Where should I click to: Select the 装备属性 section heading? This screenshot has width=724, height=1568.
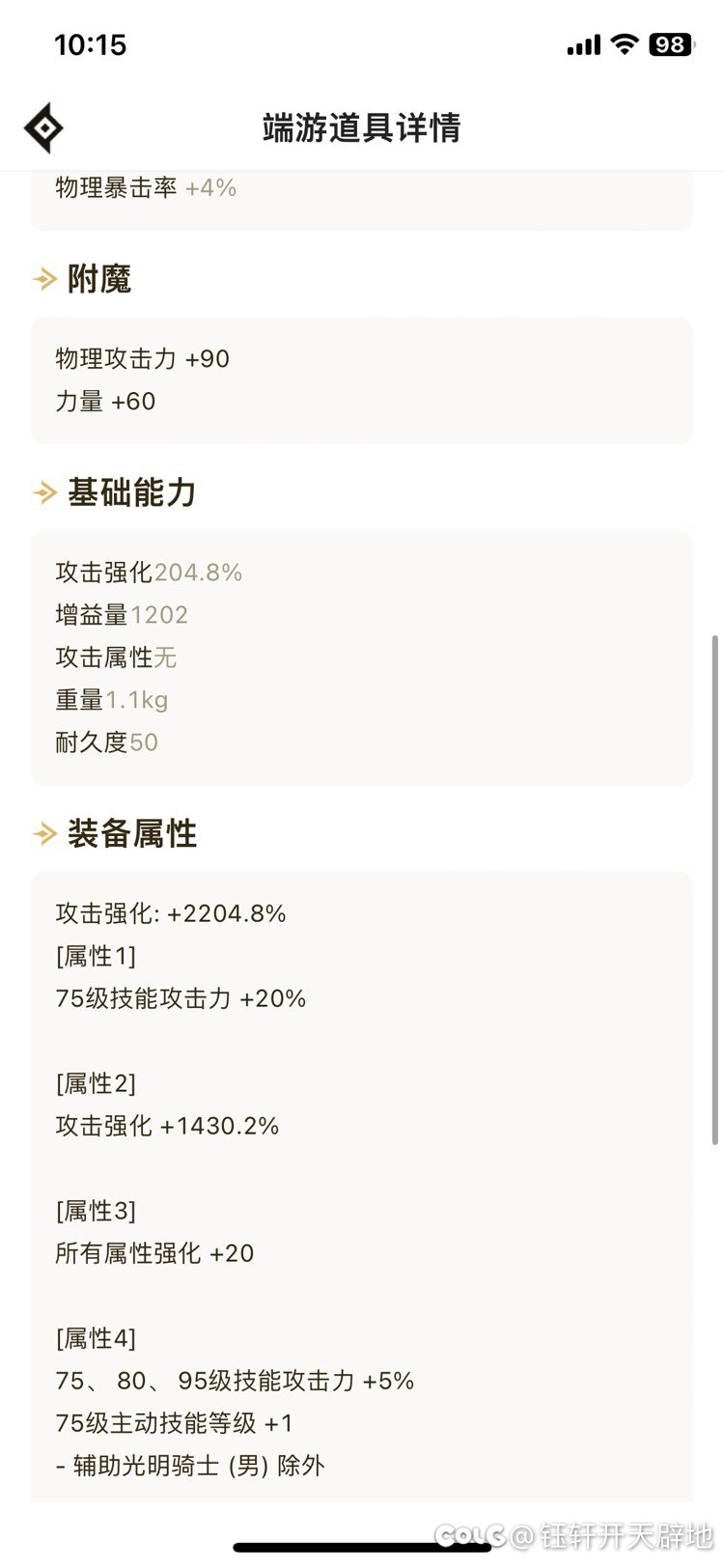[x=132, y=834]
